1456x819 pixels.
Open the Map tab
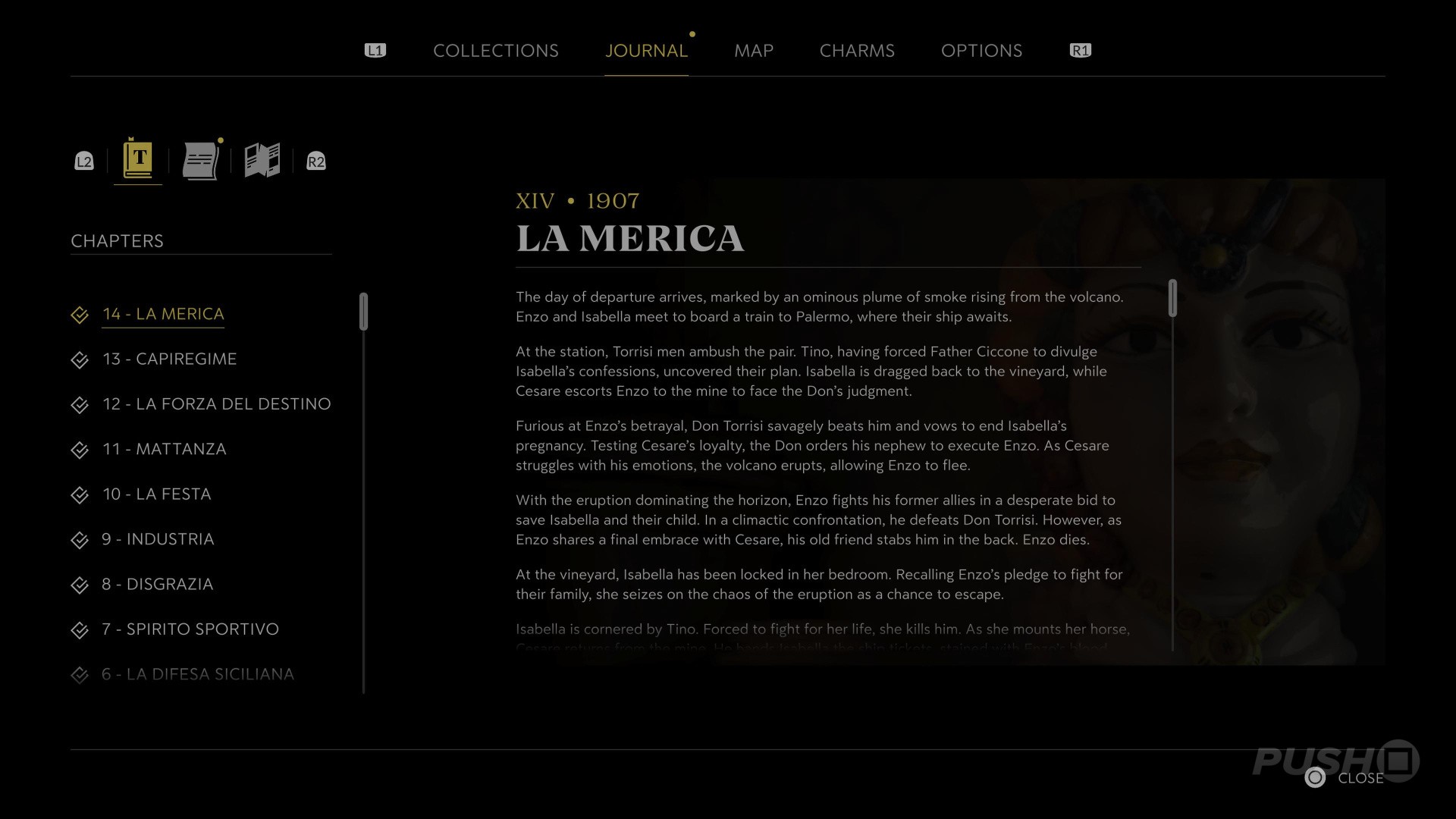point(753,51)
